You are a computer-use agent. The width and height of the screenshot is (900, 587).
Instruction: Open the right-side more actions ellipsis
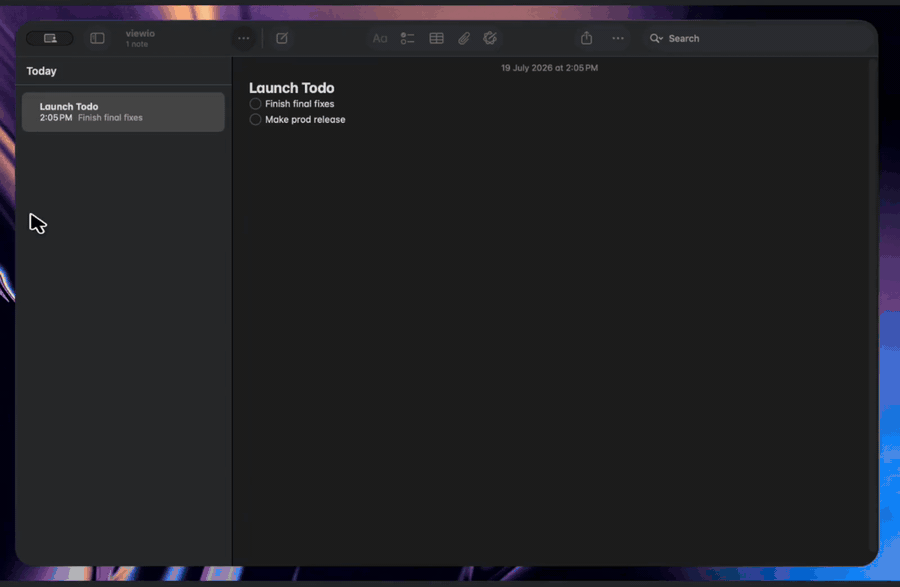pyautogui.click(x=618, y=38)
